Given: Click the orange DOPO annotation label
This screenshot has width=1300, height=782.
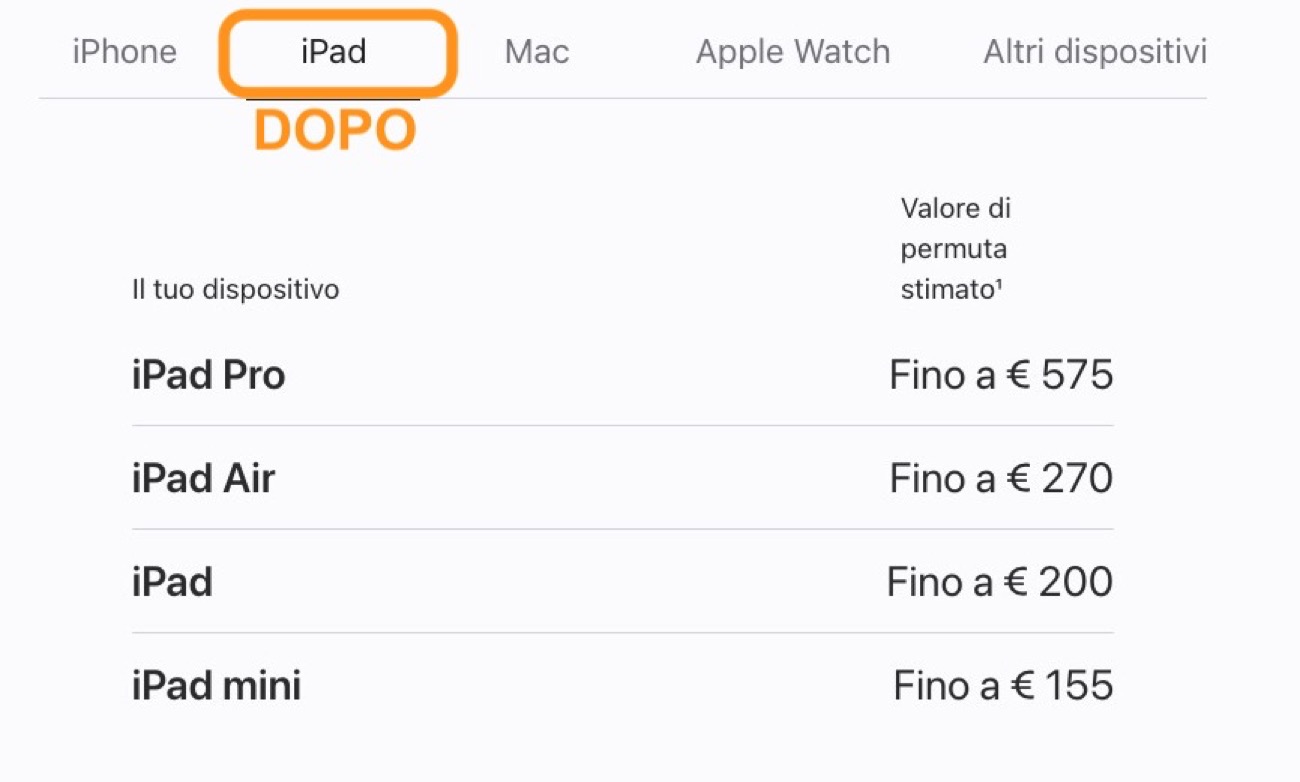Looking at the screenshot, I should (x=334, y=131).
